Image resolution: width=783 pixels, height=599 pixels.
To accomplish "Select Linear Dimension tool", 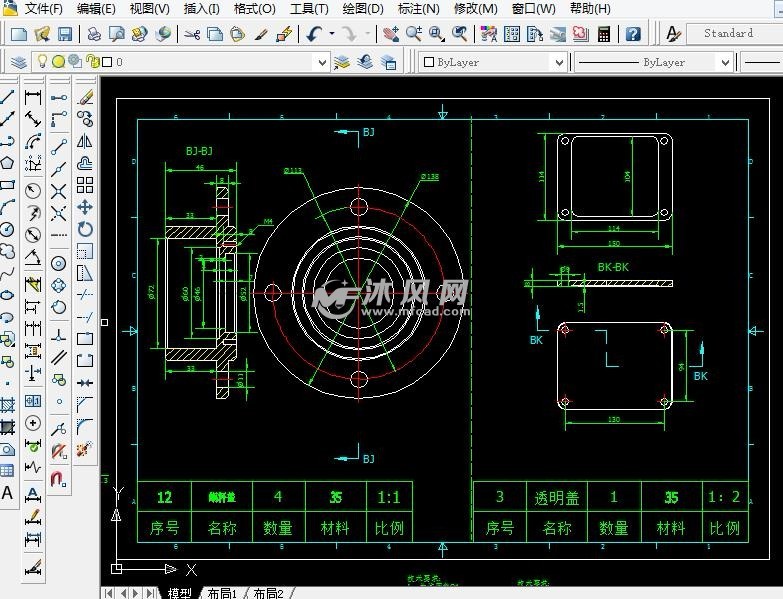I will (33, 97).
